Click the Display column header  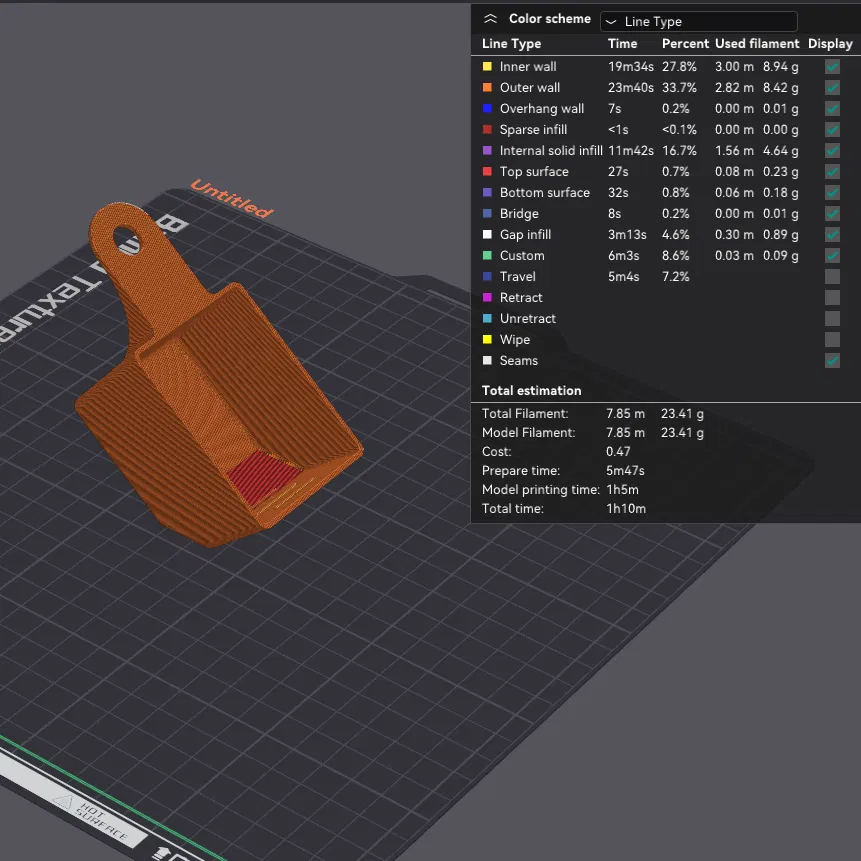coord(830,43)
